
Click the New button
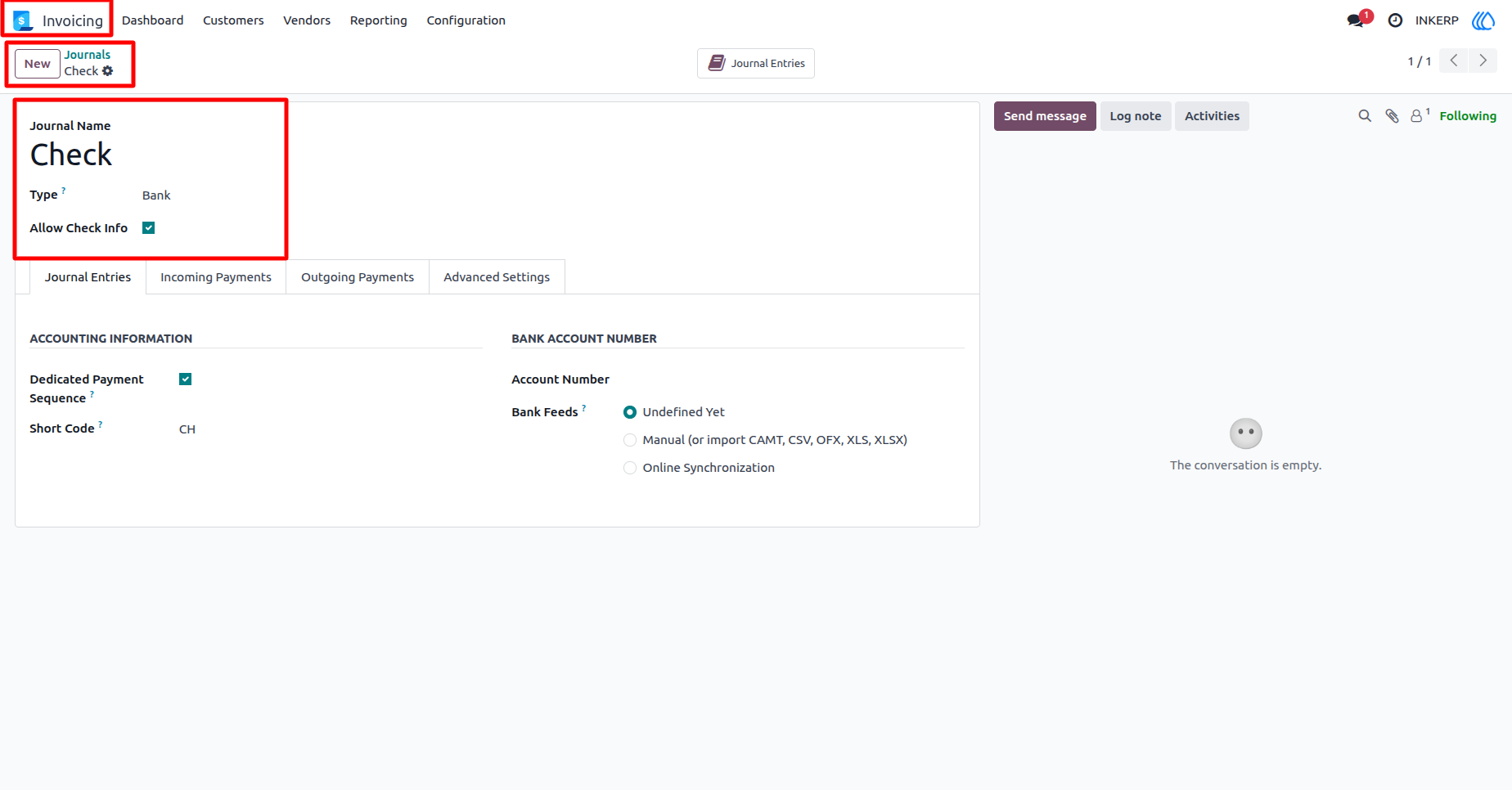pos(38,64)
